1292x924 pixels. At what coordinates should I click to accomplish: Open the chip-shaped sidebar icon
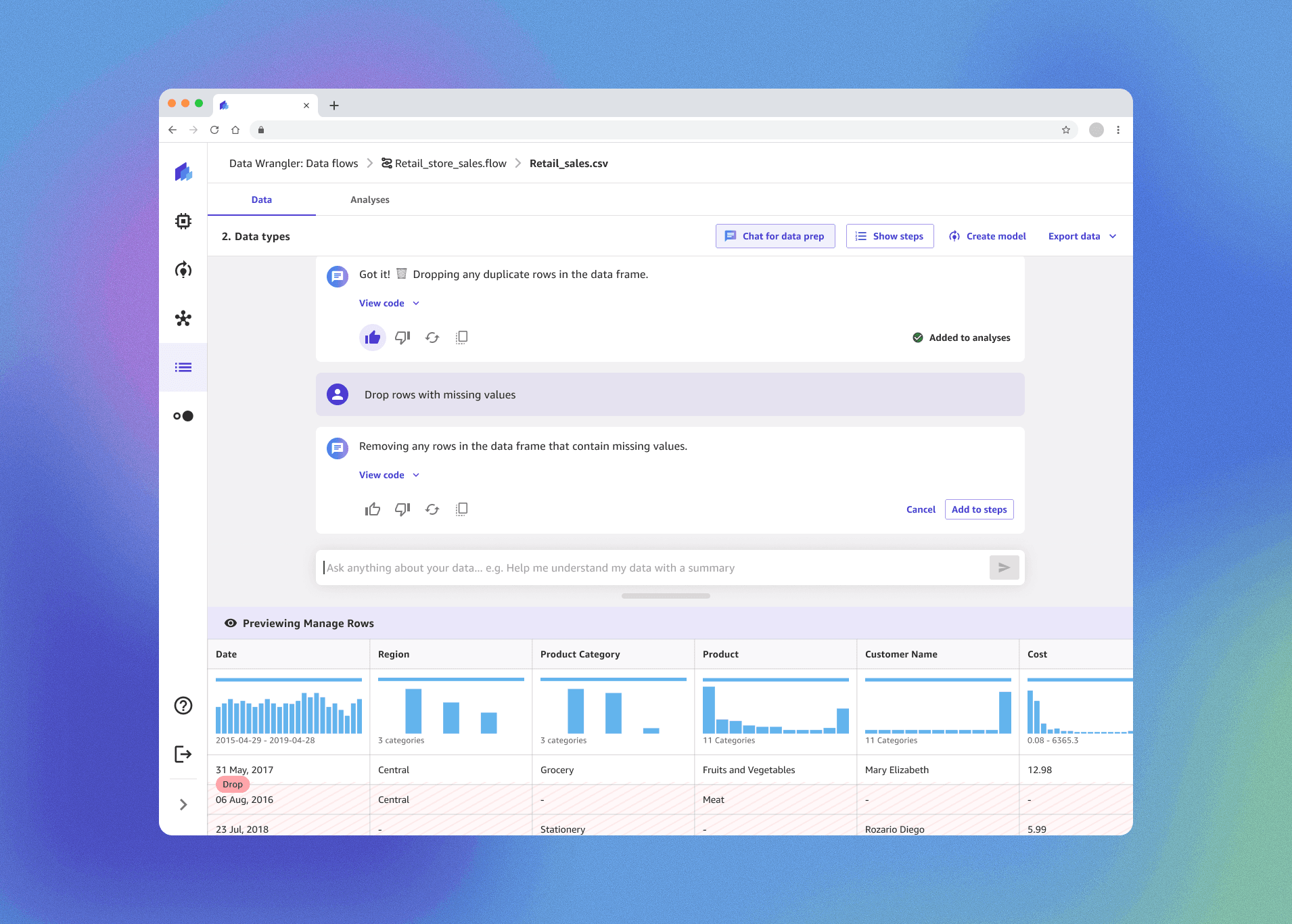tap(183, 221)
